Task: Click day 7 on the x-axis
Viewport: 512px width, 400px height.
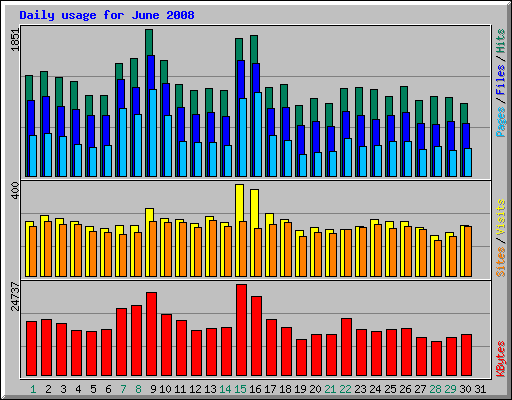Action: pos(123,389)
